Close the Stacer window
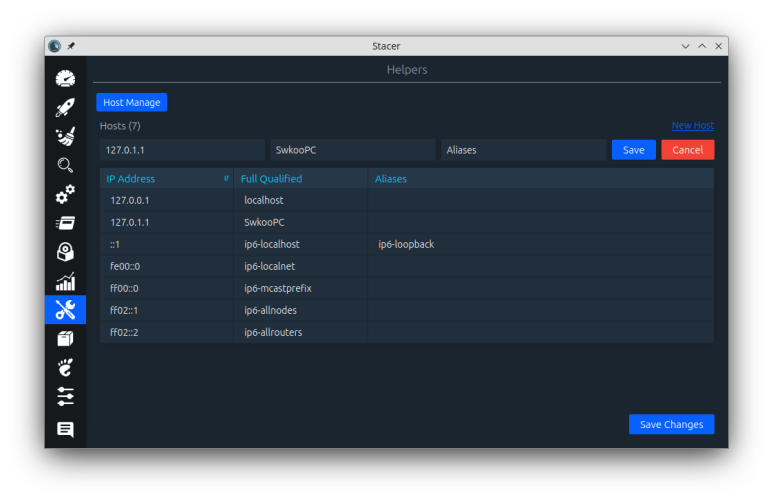 tap(719, 46)
